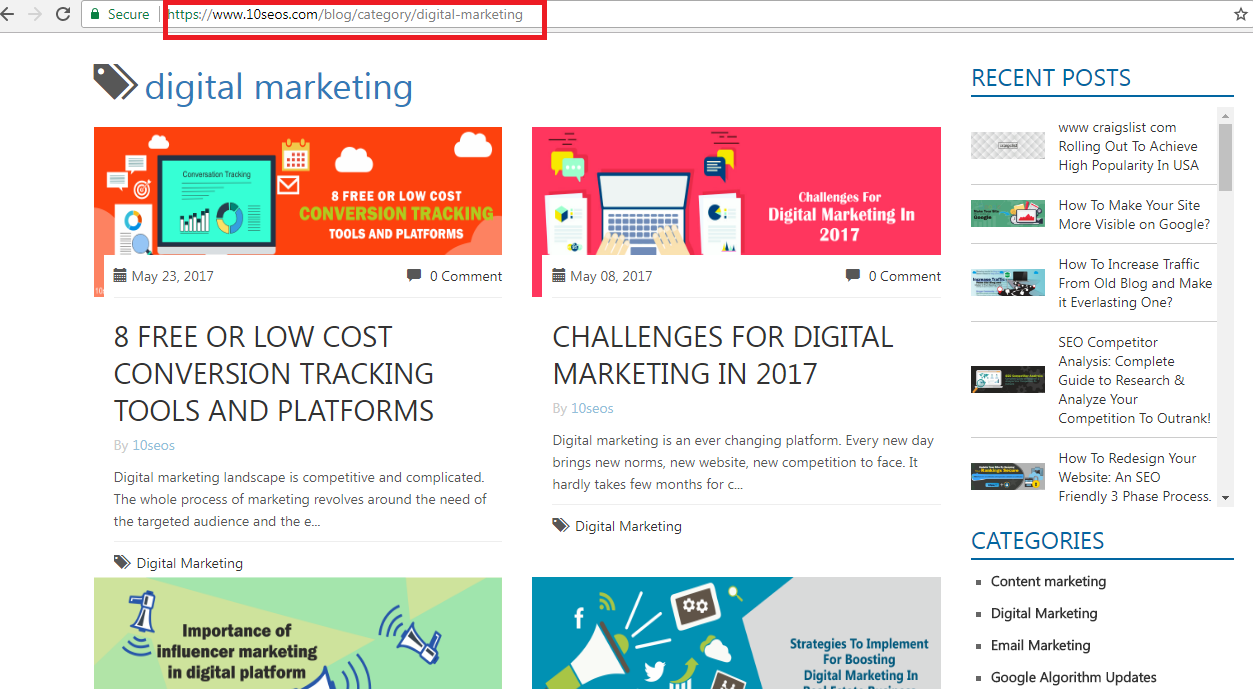Open Strategies To Implement real estate banner
This screenshot has width=1253, height=689.
(736, 633)
